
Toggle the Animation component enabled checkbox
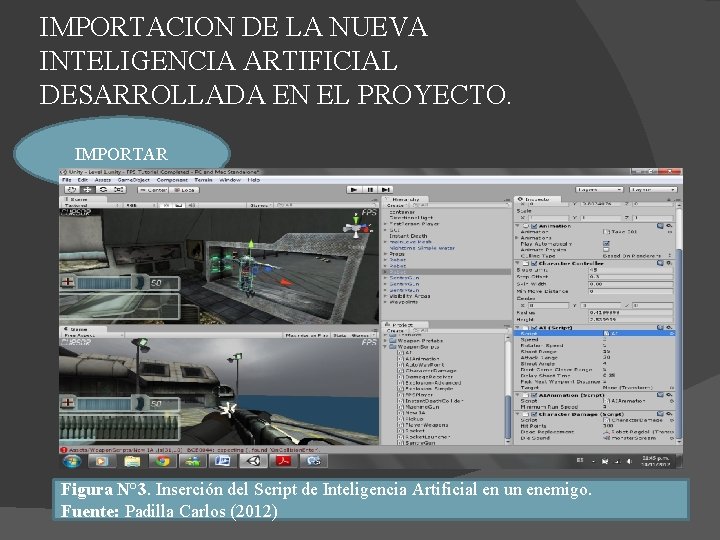click(534, 226)
